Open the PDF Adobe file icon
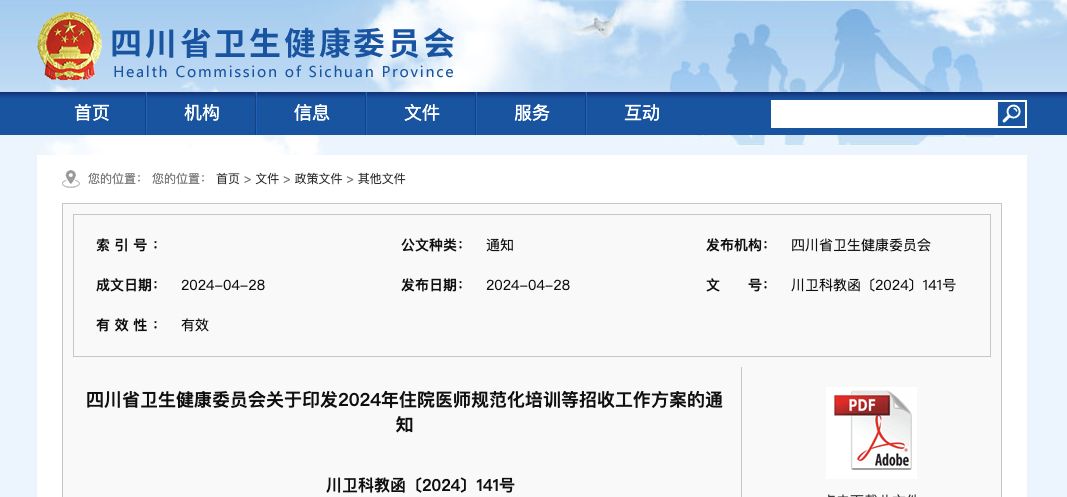Viewport: 1067px width, 497px height. point(870,432)
